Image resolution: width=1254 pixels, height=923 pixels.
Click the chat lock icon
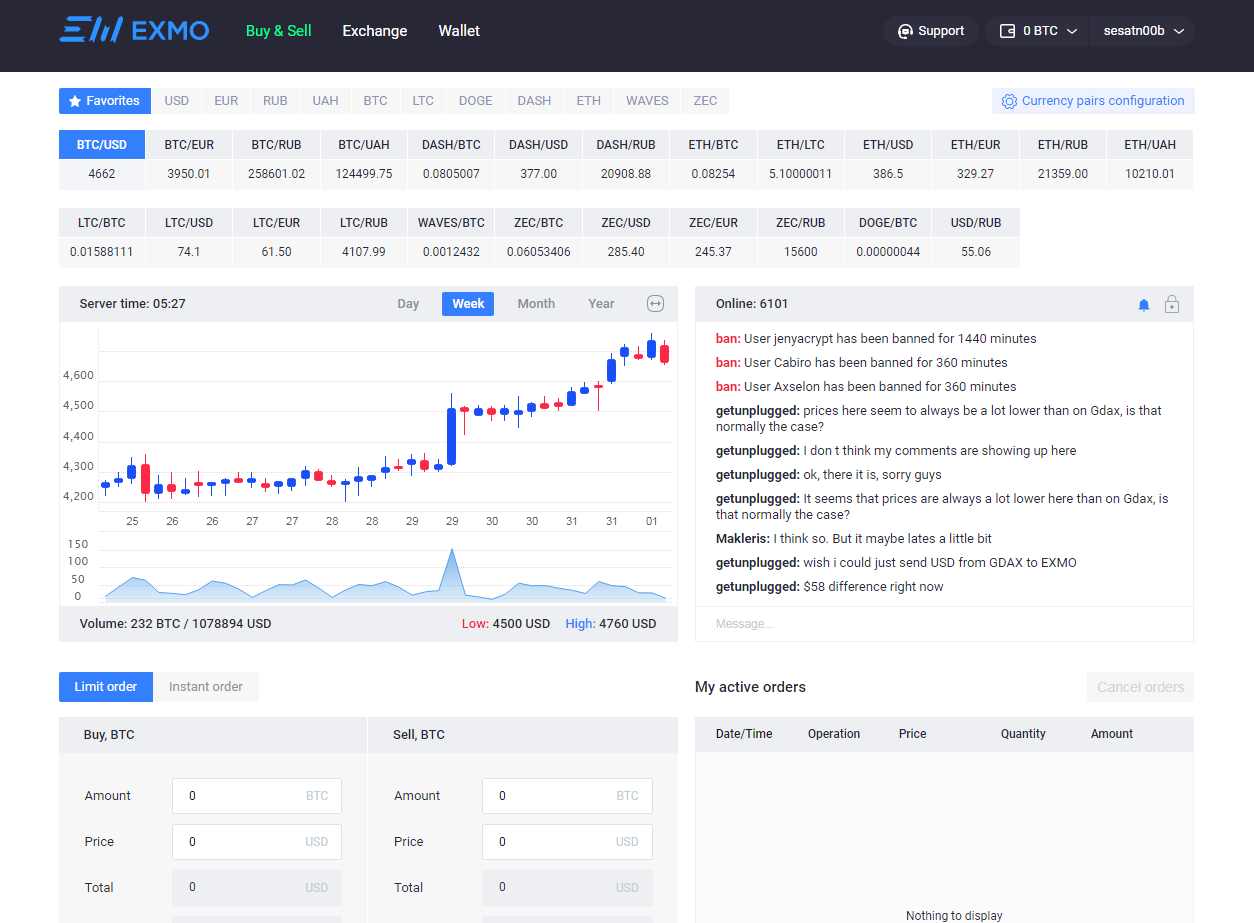pos(1172,304)
